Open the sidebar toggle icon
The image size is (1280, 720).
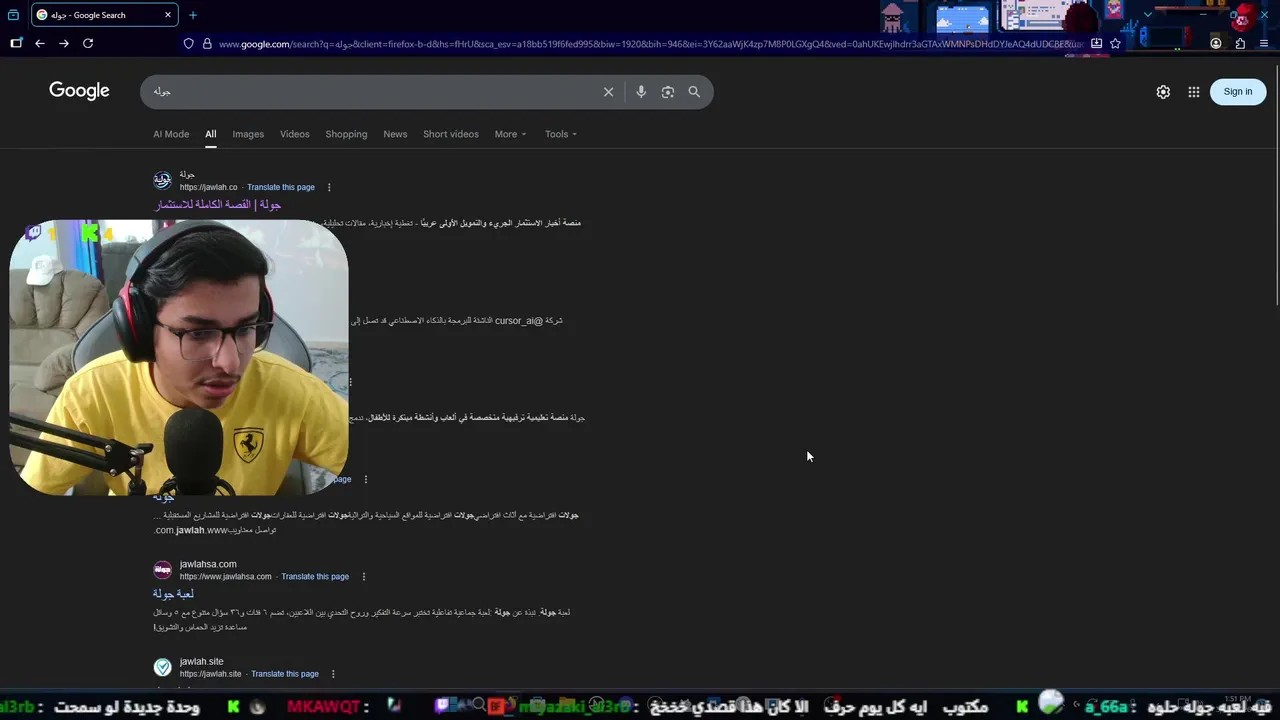pos(16,43)
